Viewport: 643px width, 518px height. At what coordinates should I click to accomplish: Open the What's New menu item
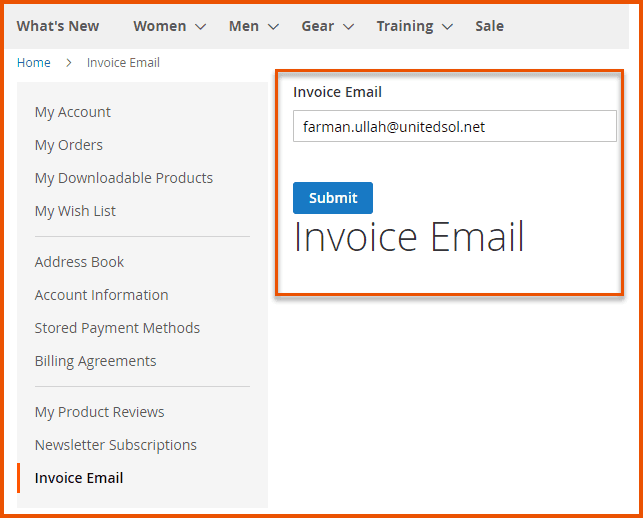(x=58, y=26)
